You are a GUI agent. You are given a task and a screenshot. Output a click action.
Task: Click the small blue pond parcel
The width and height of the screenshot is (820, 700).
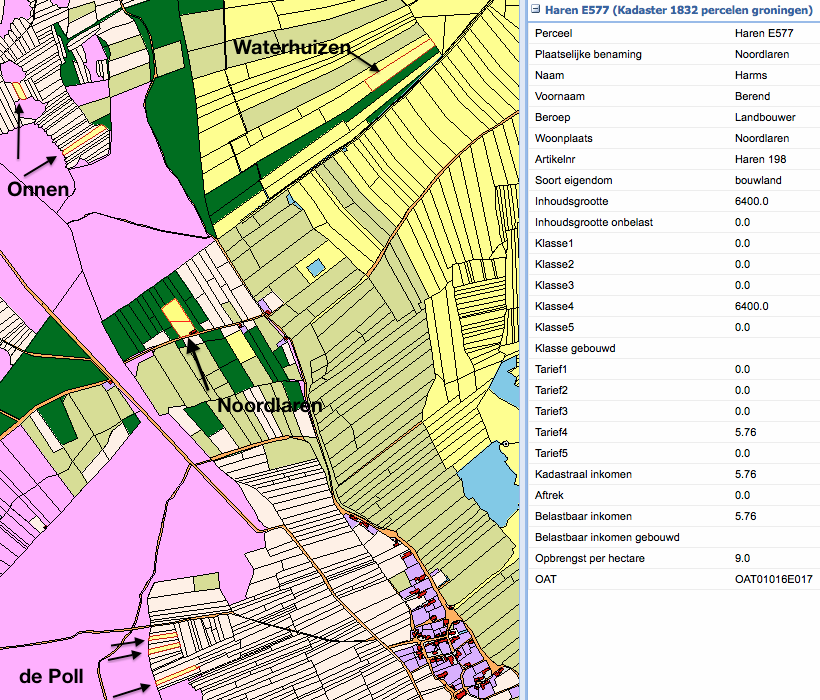click(316, 267)
